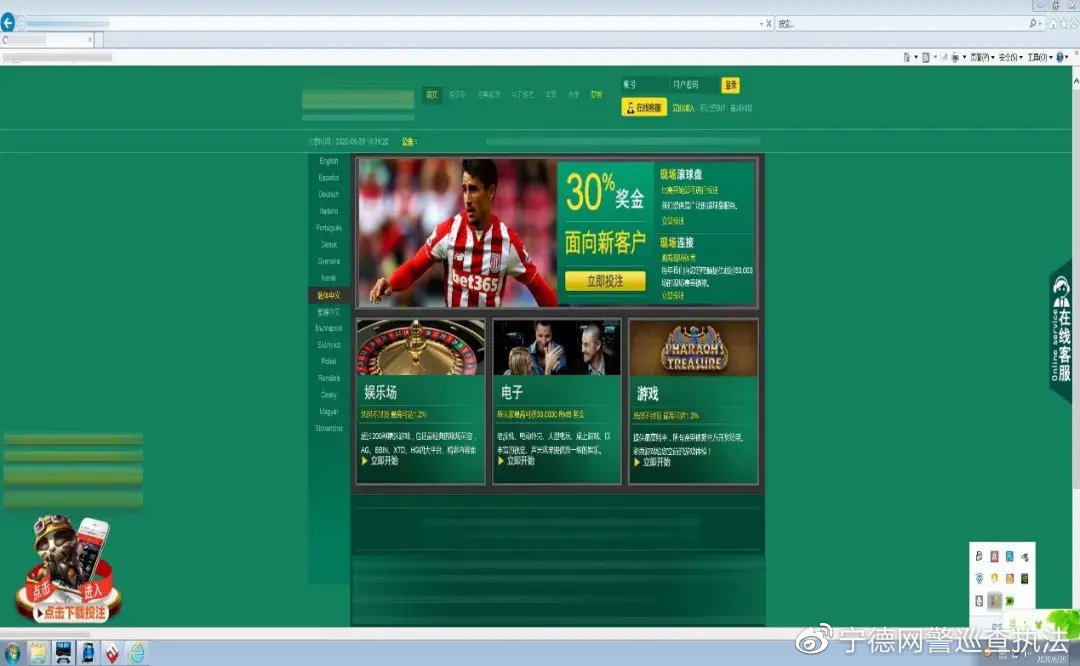Click the help question mark icon
This screenshot has height=666, width=1080.
coord(1059,57)
